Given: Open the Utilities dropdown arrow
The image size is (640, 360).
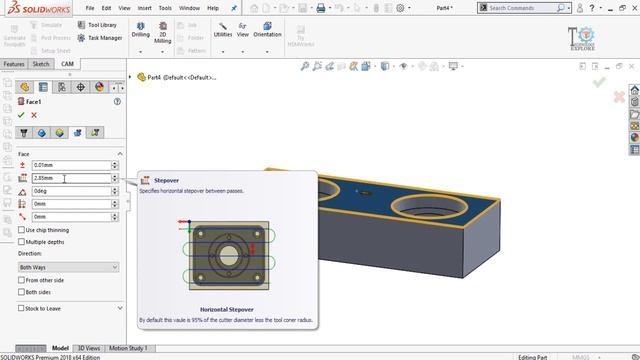Looking at the screenshot, I should 223,52.
